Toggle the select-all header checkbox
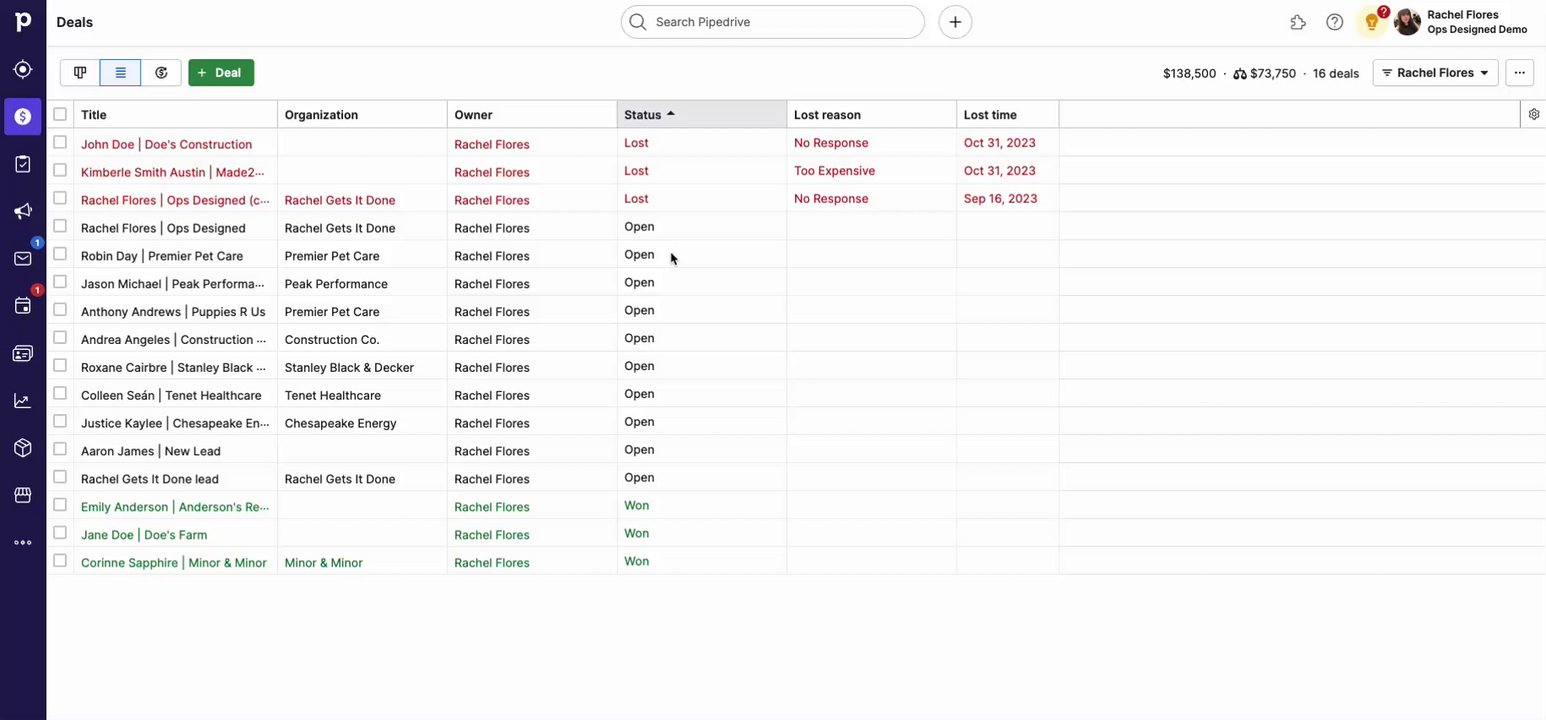The width and height of the screenshot is (1546, 720). 60,114
